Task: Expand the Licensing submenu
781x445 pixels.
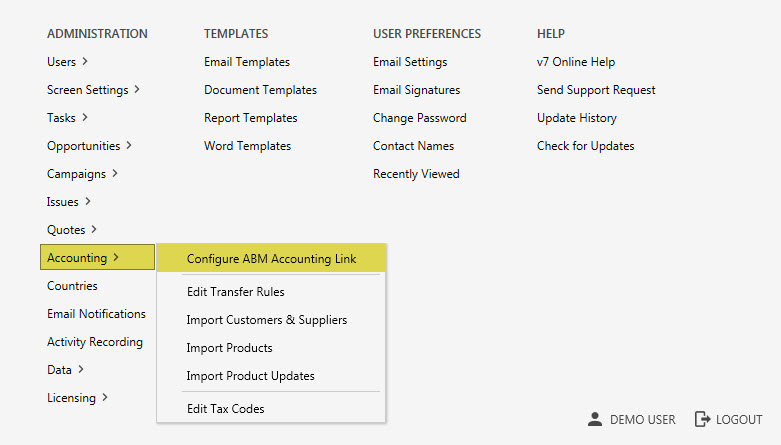Action: tap(77, 398)
